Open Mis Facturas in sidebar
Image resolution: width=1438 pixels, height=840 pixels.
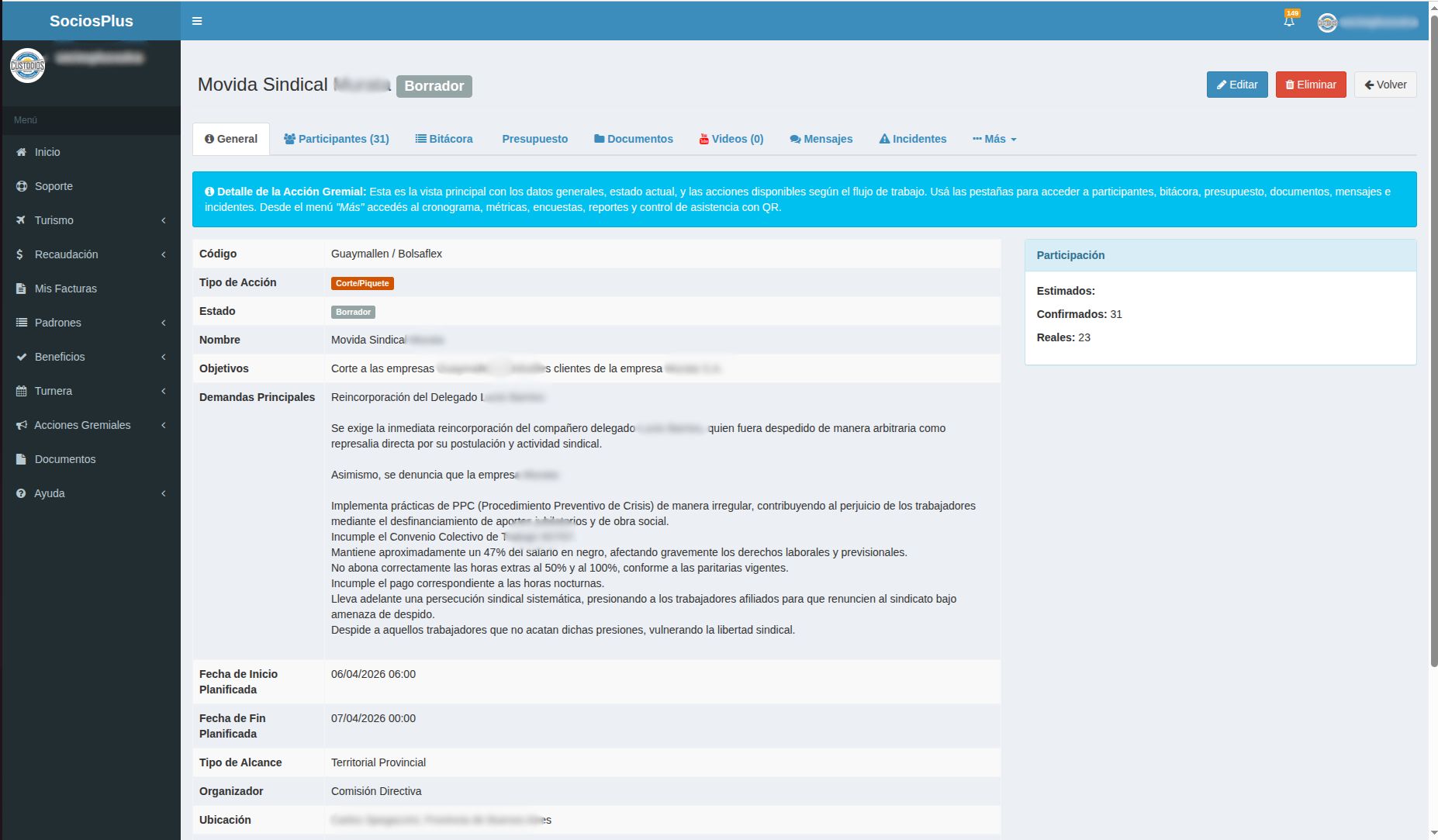coord(65,289)
